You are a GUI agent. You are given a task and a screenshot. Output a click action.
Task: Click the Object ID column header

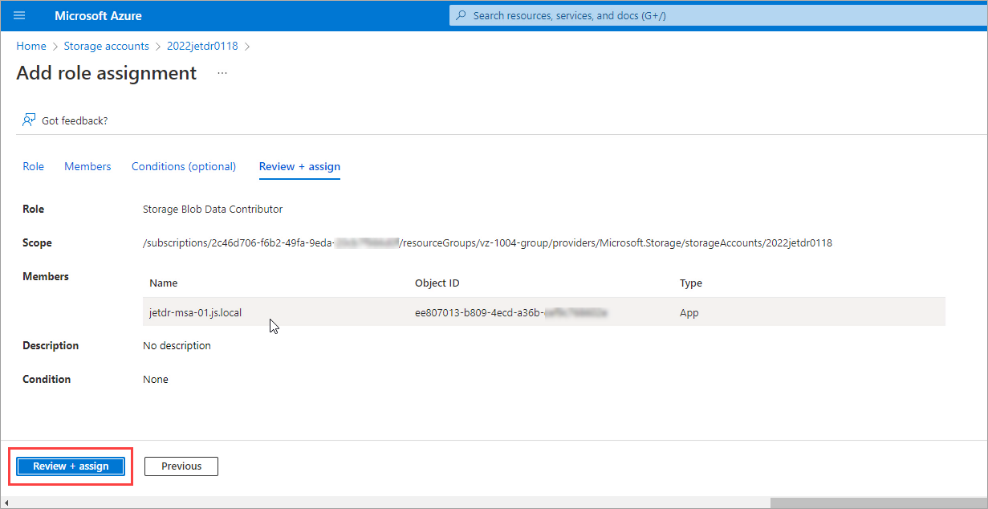coord(437,283)
